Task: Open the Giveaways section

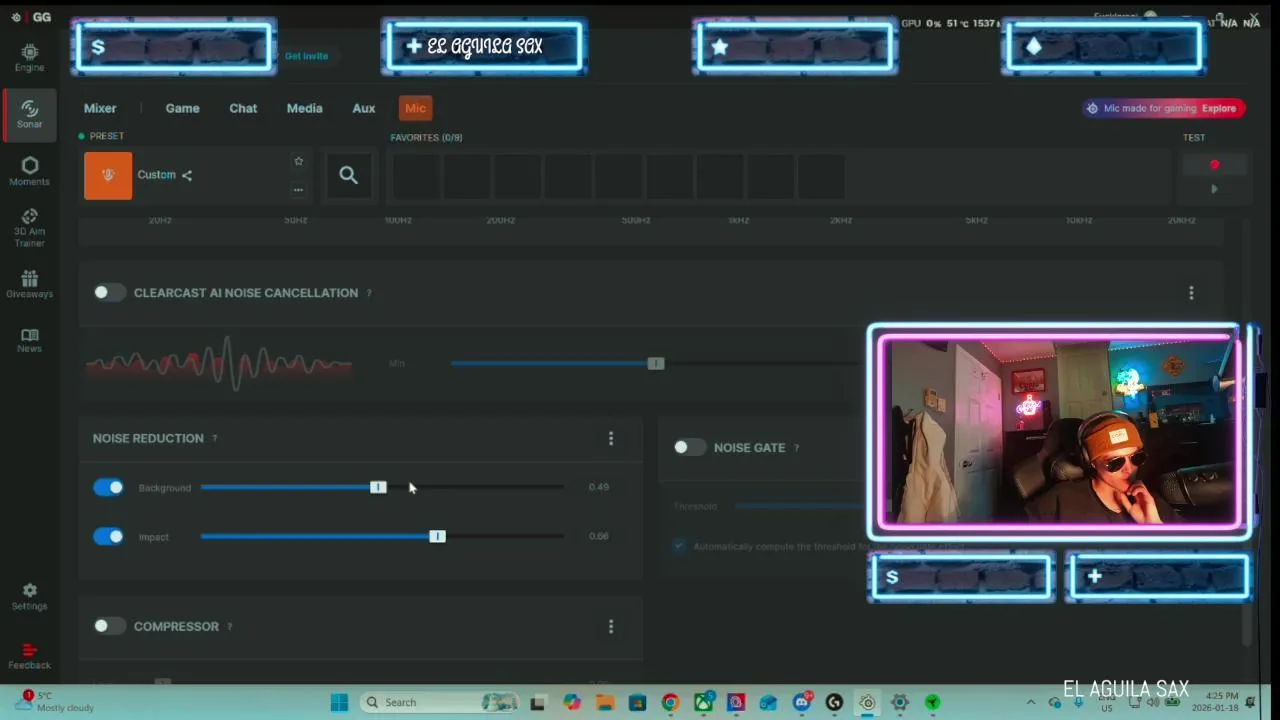Action: point(29,284)
